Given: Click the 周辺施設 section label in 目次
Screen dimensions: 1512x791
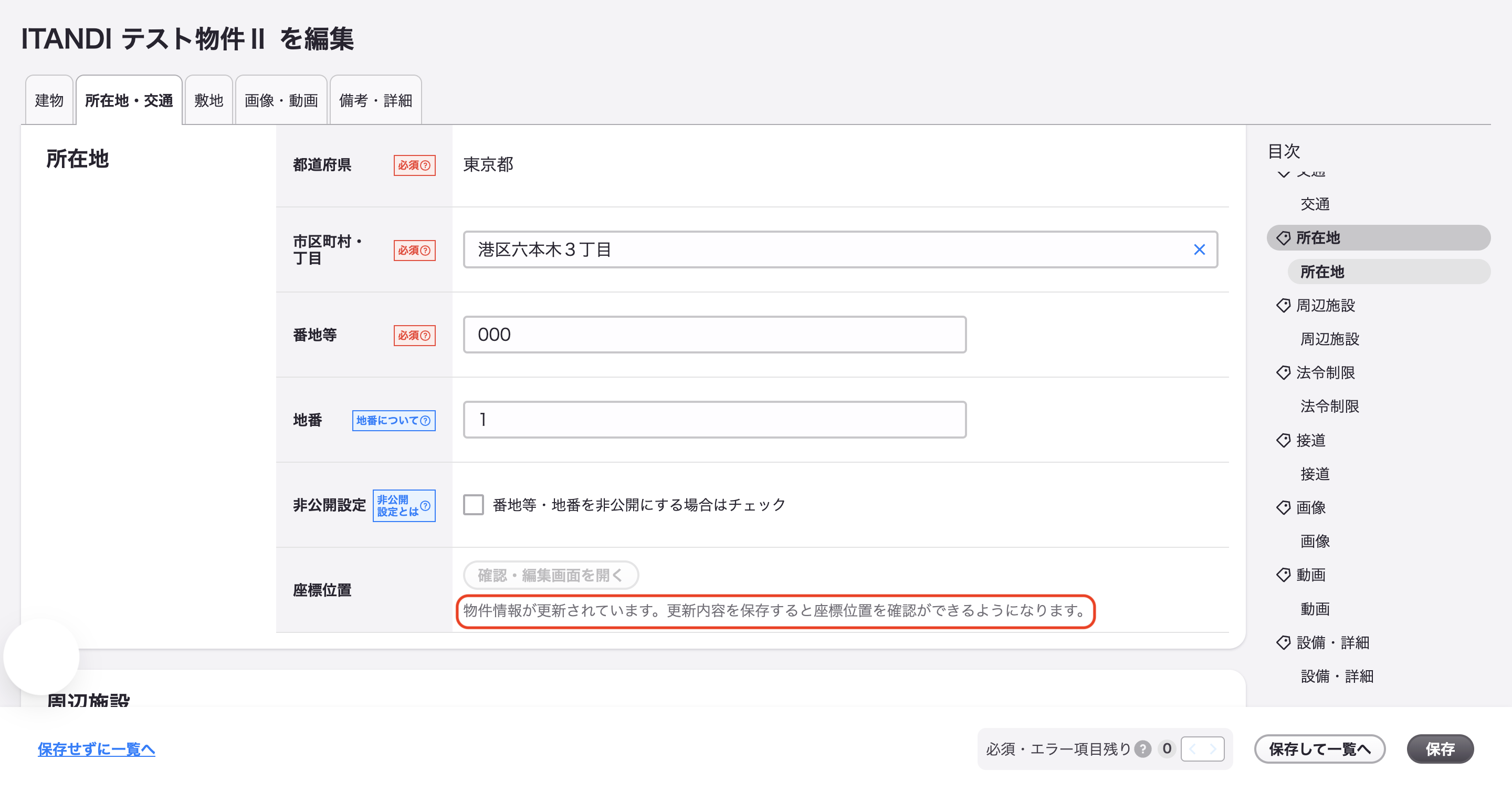Looking at the screenshot, I should tap(1325, 305).
